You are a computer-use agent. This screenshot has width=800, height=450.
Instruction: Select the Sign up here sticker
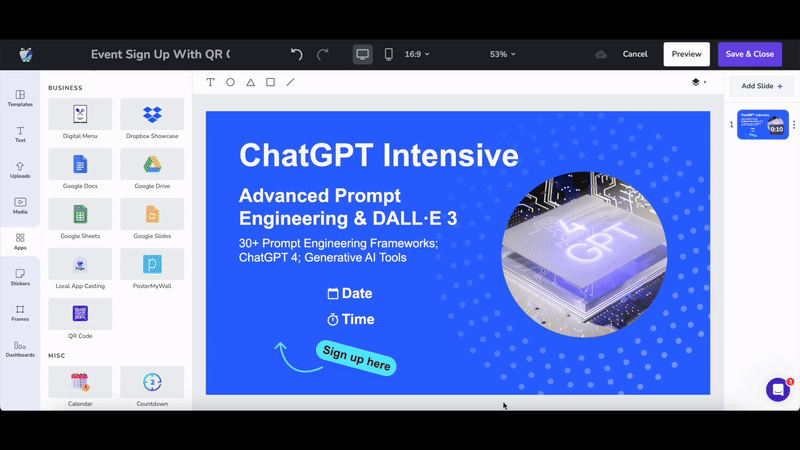coord(356,358)
